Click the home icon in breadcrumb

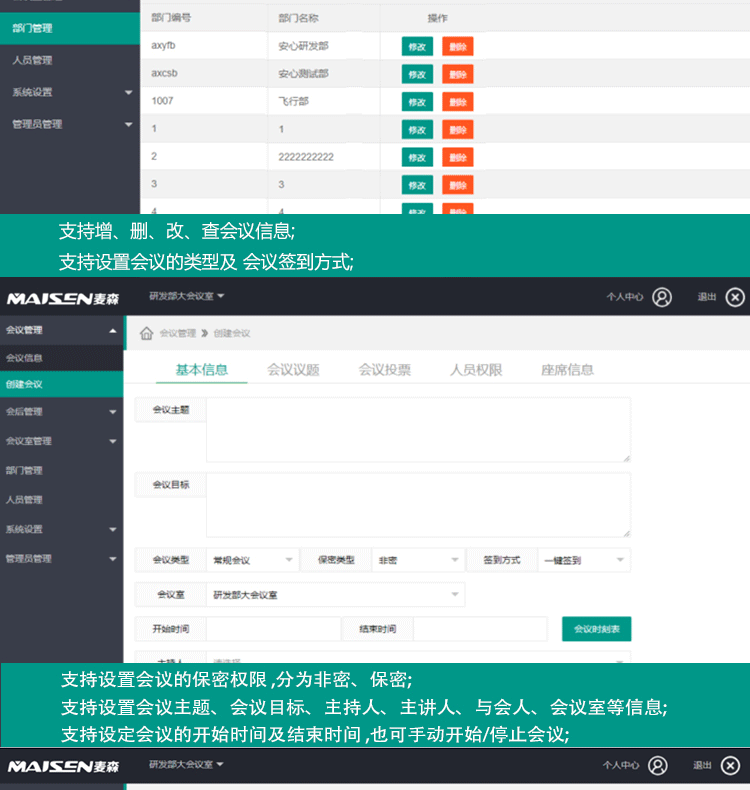pyautogui.click(x=146, y=333)
